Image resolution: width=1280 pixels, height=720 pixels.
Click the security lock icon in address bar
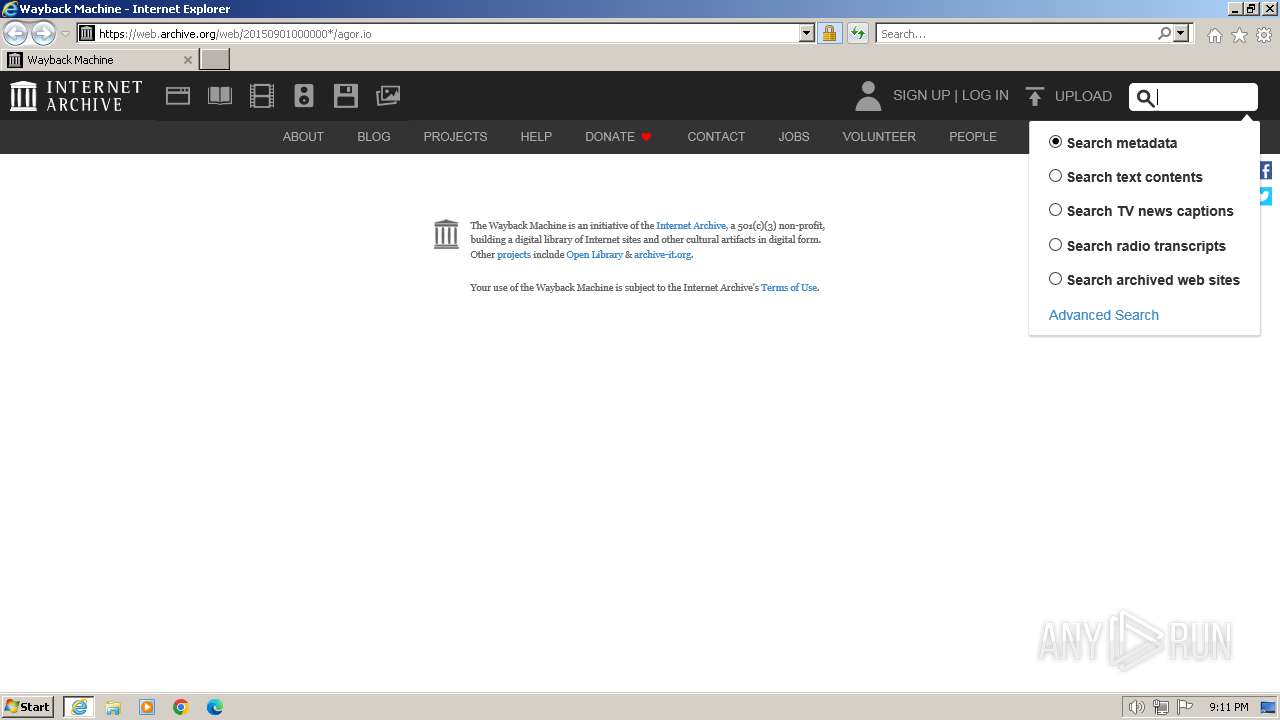(829, 33)
